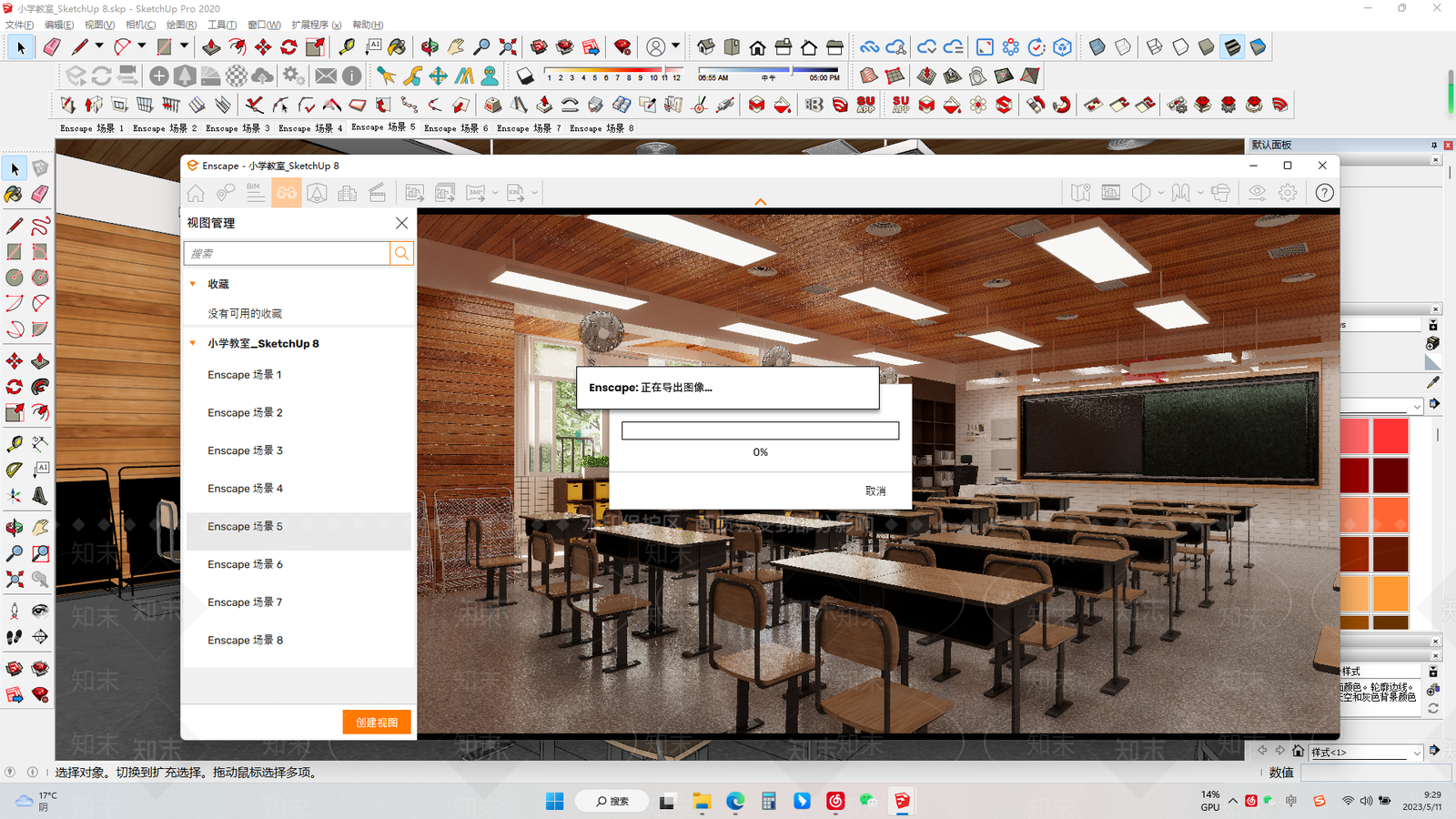Toggle Enscape rendering visibility eye icon
Image resolution: width=1456 pixels, height=819 pixels.
click(1257, 193)
